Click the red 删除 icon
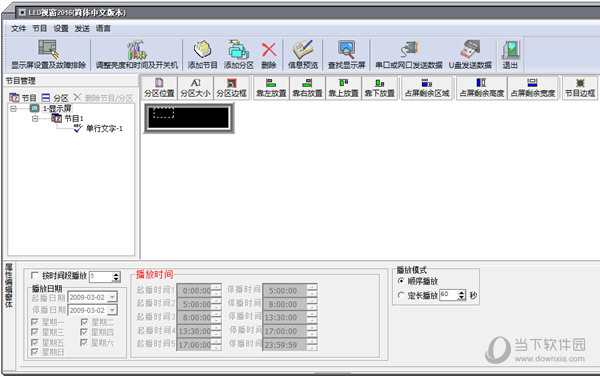Image resolution: width=600 pixels, height=377 pixels. (269, 54)
